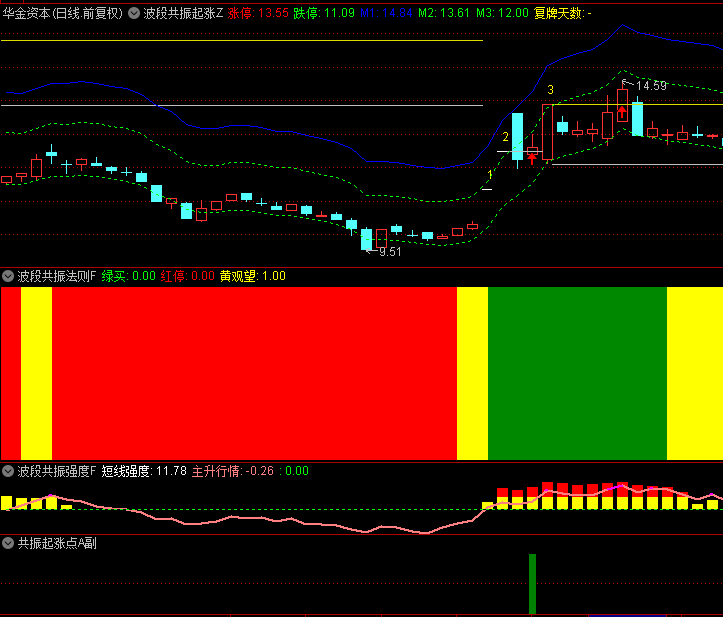Viewport: 723px width, 617px height.
Task: Select the 主升行情: -0.26 readout
Action: click(x=232, y=471)
